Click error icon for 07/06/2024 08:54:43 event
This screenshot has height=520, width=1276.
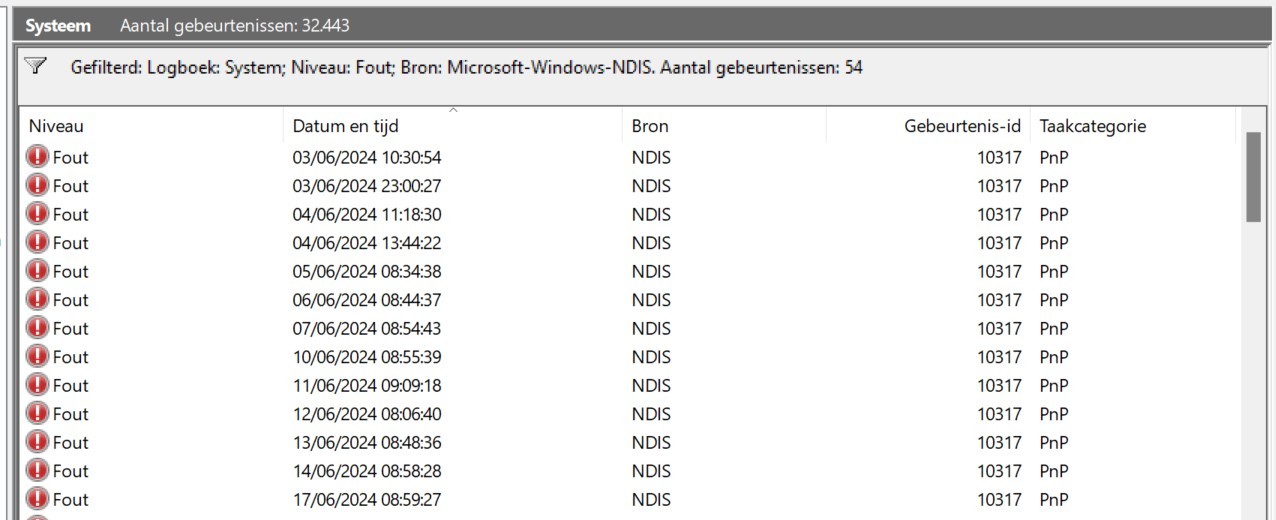(x=38, y=327)
